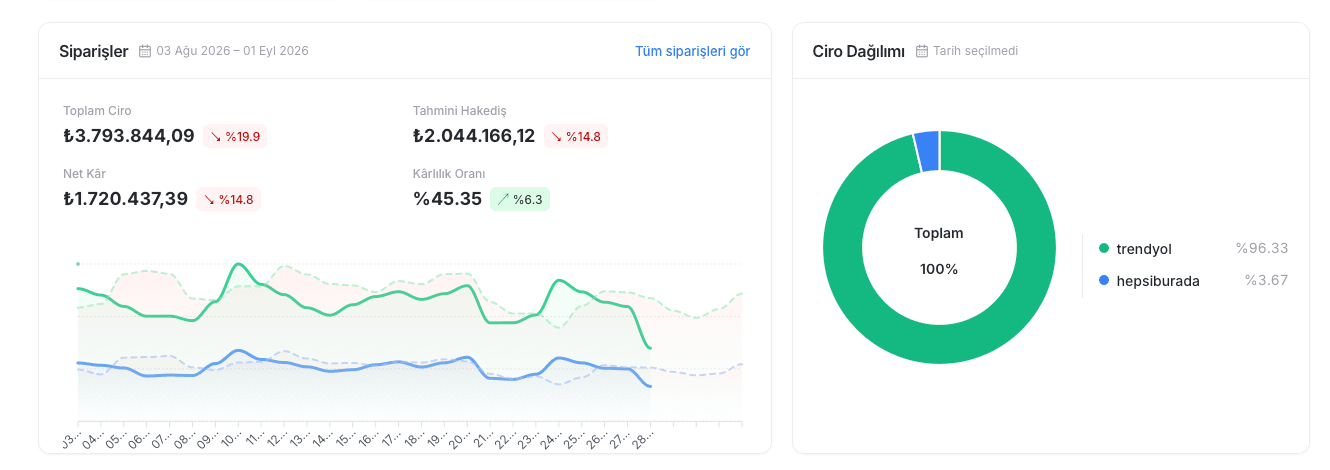Click the chart's last data point at day 28

click(650, 348)
